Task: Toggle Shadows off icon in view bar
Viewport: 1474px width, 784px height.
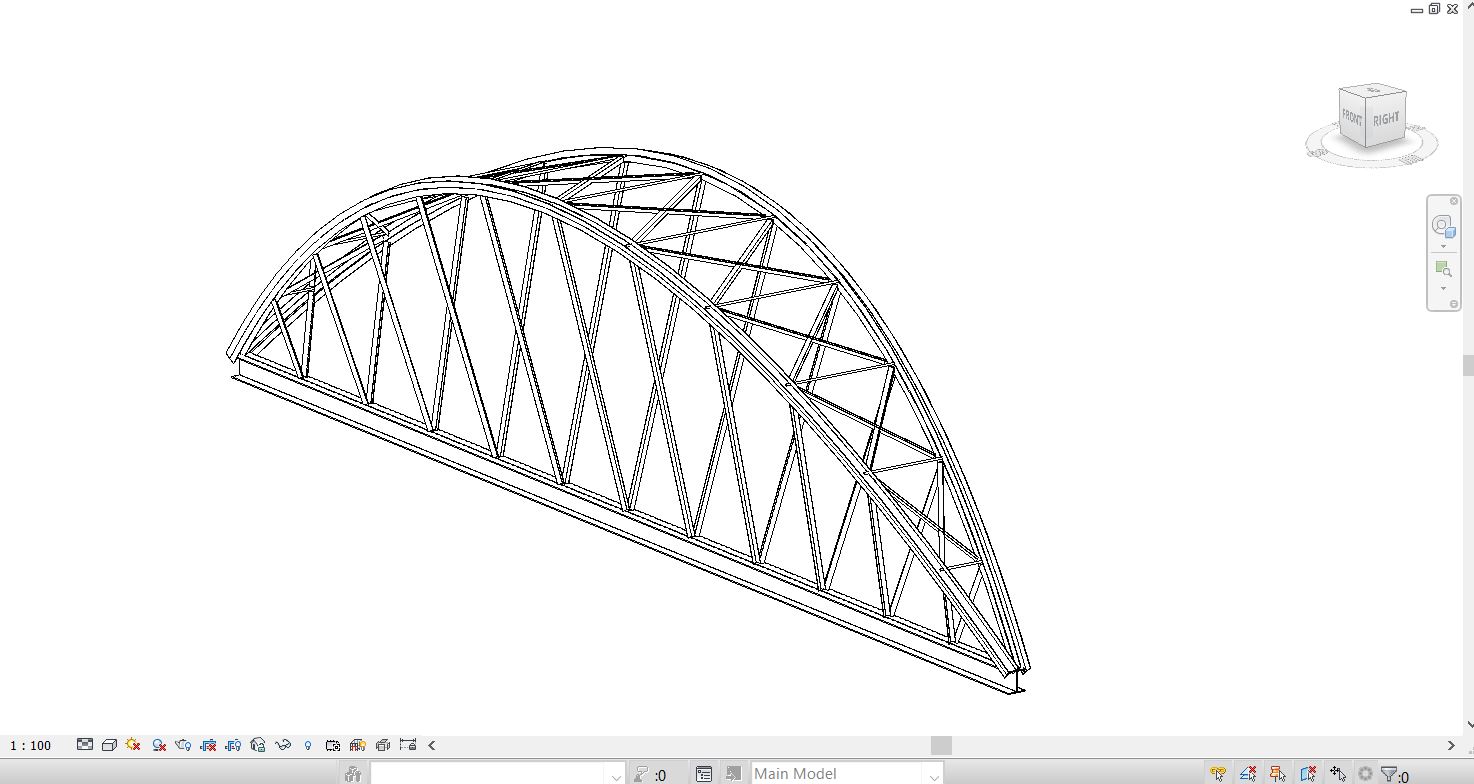Action: click(159, 745)
